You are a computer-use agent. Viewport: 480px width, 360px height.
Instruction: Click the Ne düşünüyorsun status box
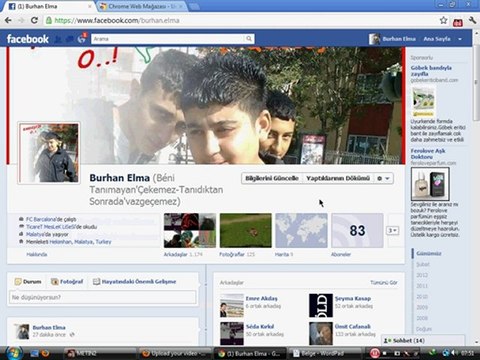click(102, 297)
